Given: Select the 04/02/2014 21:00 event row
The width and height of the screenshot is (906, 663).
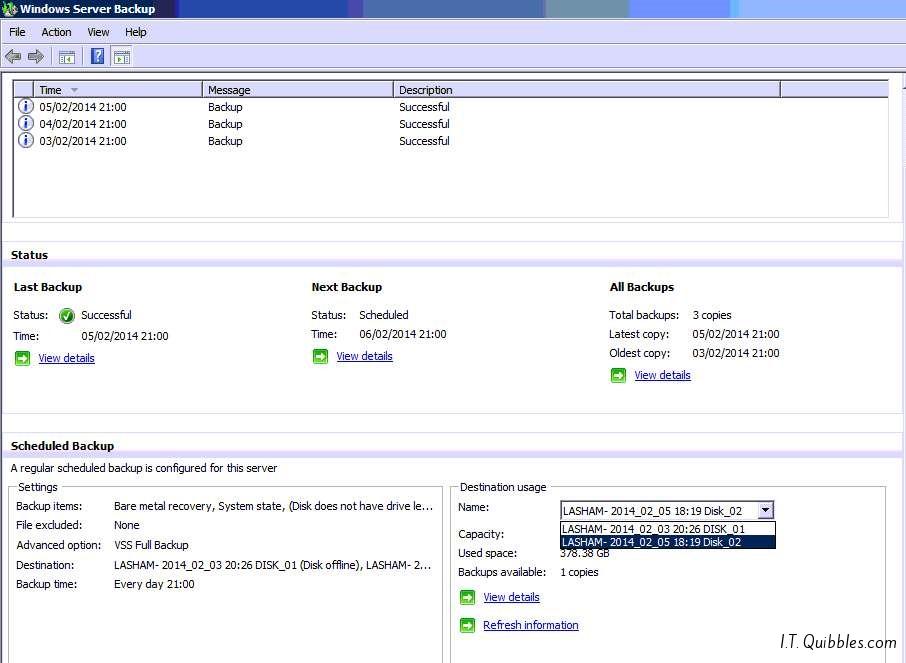Looking at the screenshot, I should (451, 124).
